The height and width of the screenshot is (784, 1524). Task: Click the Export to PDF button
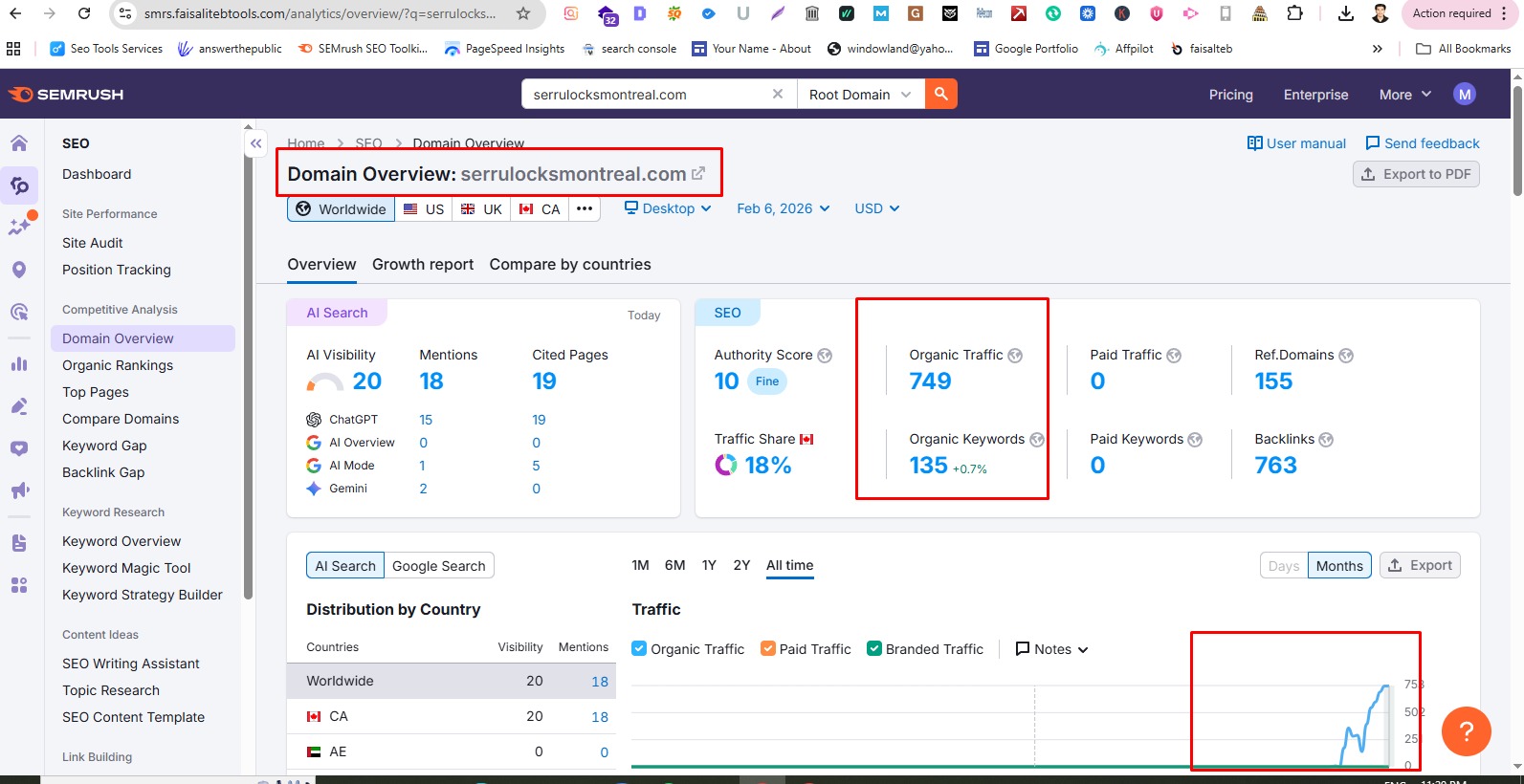click(1416, 174)
